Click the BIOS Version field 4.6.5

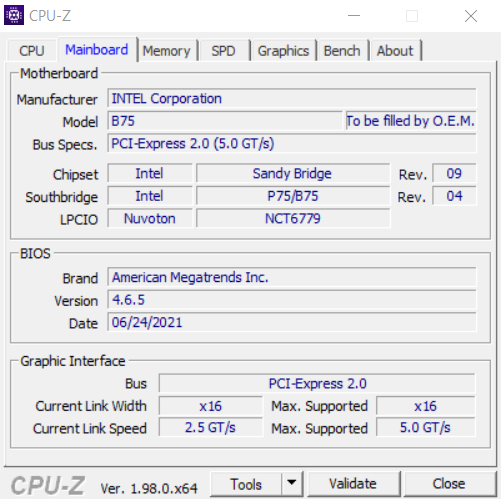[292, 300]
